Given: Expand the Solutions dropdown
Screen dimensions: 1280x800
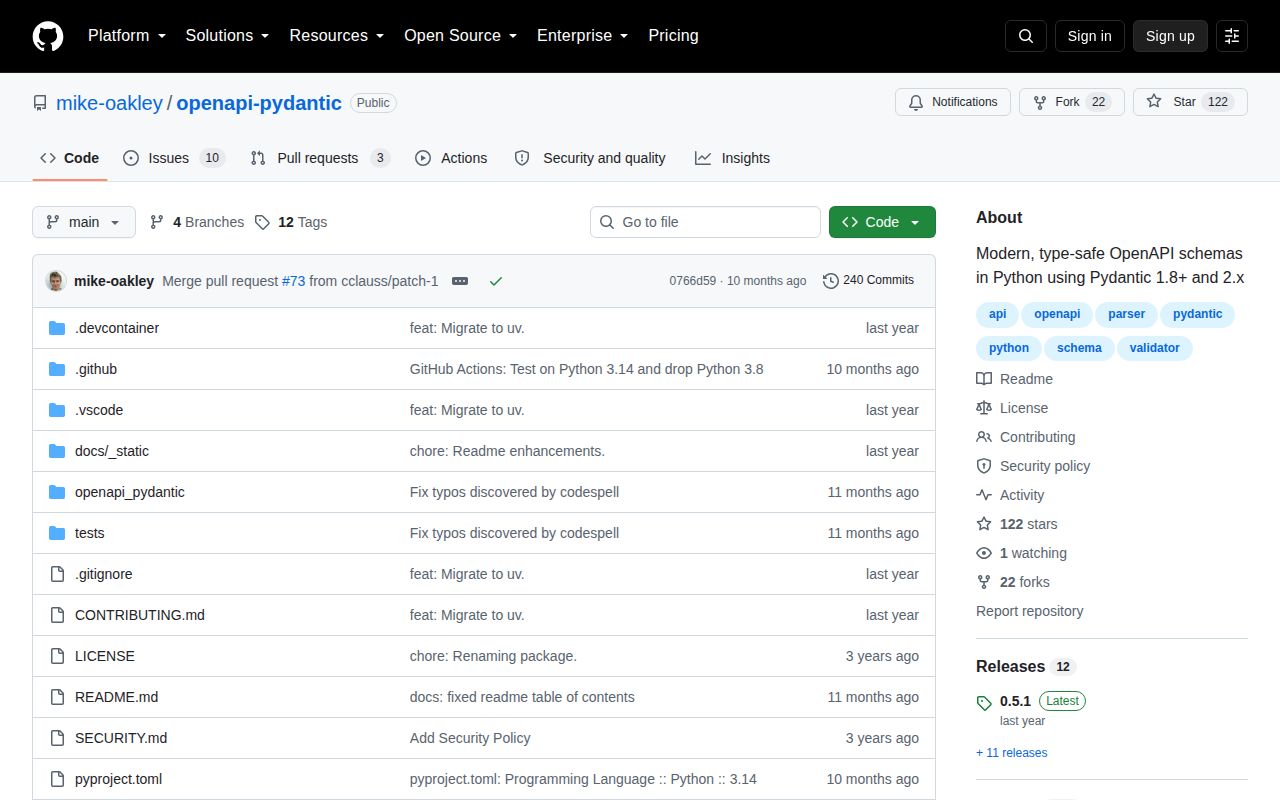Looking at the screenshot, I should click(227, 36).
